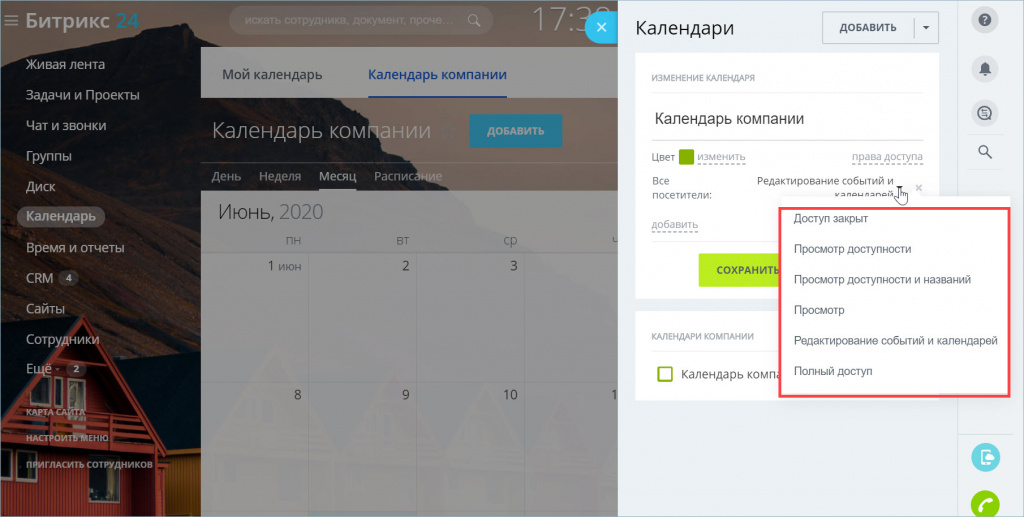The width and height of the screenshot is (1024, 517).
Task: Open Диск in left menu
Action: point(40,186)
